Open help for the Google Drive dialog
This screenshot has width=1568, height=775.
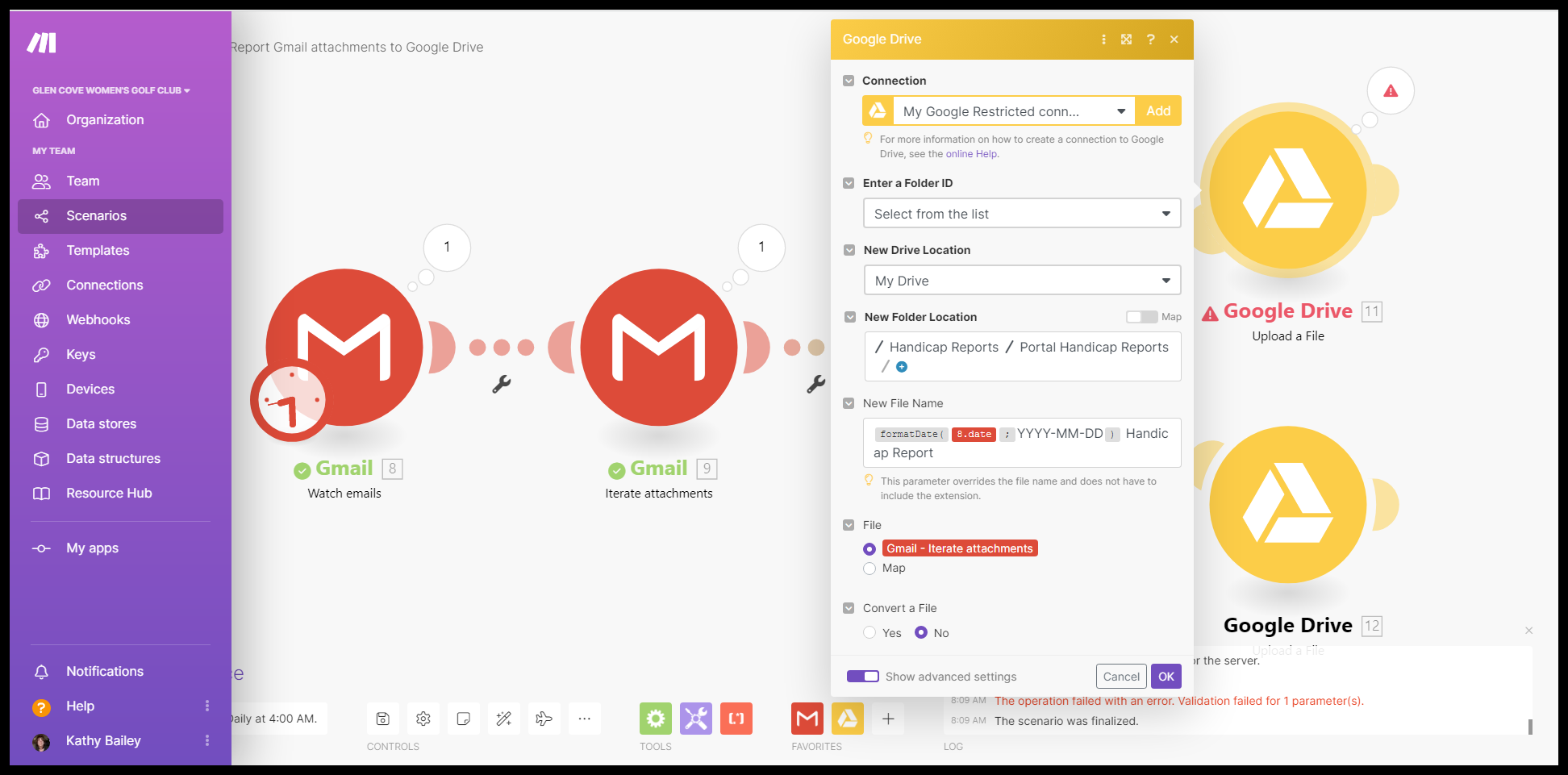pyautogui.click(x=1150, y=40)
